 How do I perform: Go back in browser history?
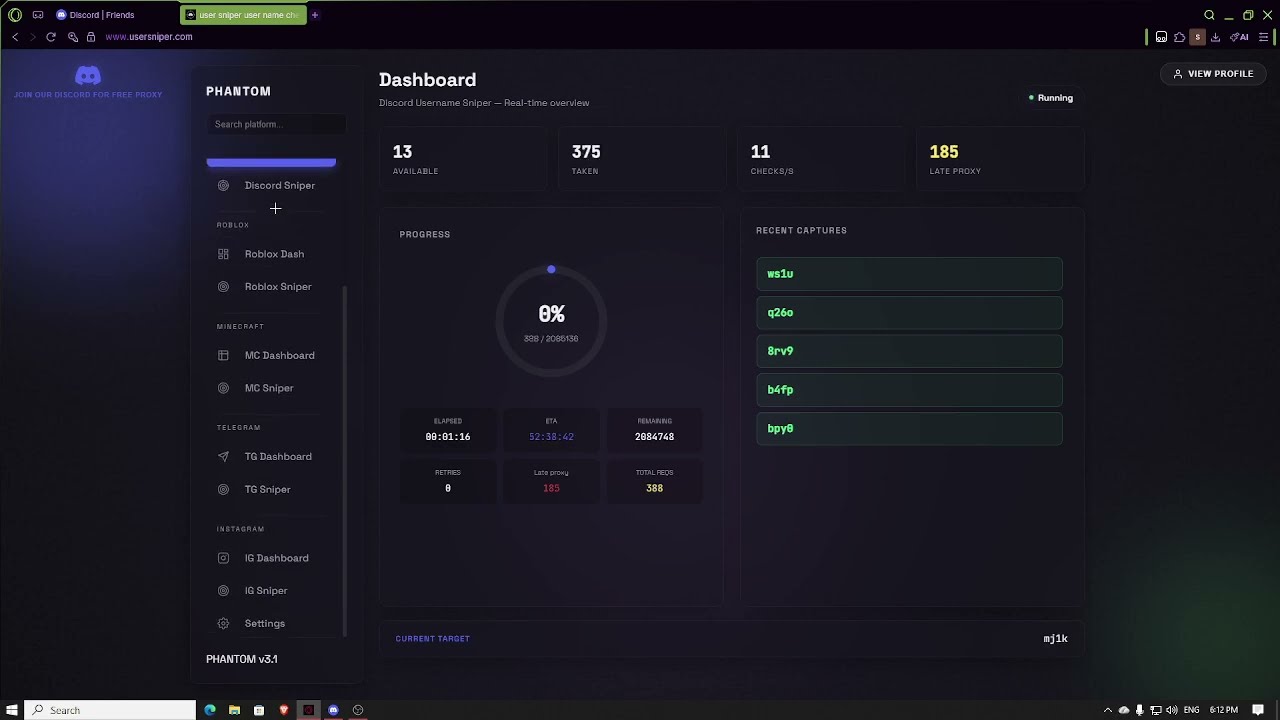(15, 37)
